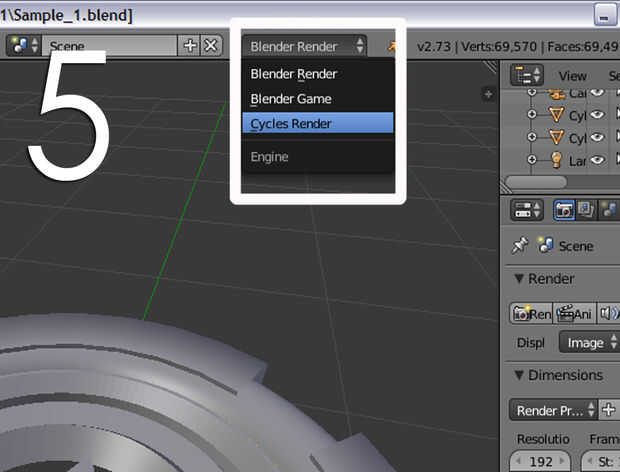Click the upper Cyl mesh icon in Outliner

click(x=556, y=115)
